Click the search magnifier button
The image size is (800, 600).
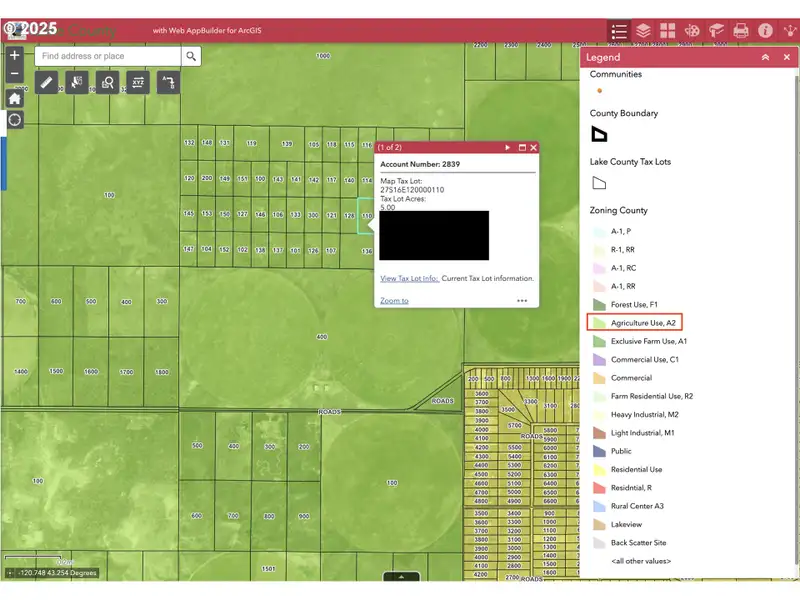(x=190, y=56)
